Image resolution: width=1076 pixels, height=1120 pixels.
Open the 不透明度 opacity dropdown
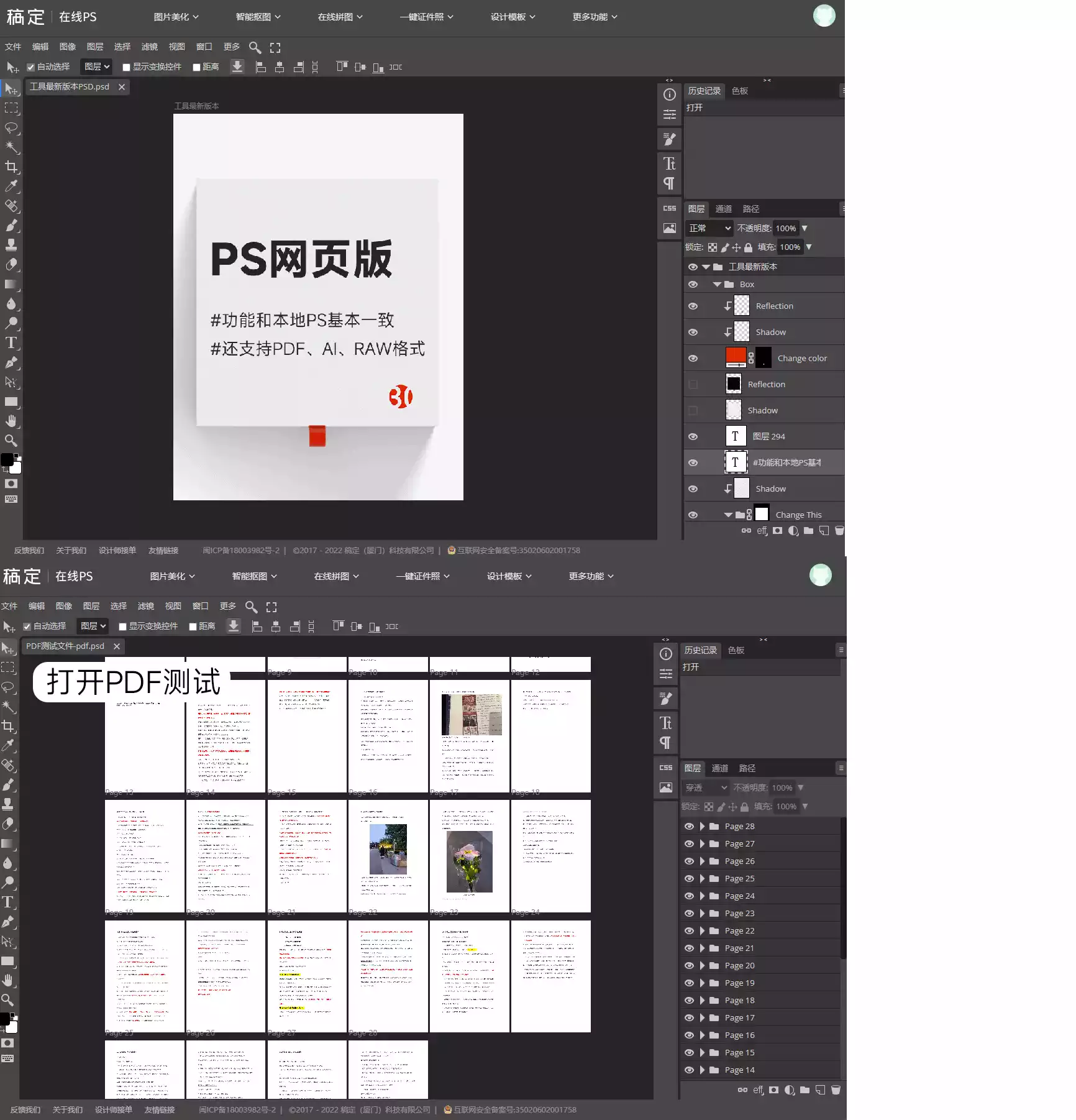(804, 228)
